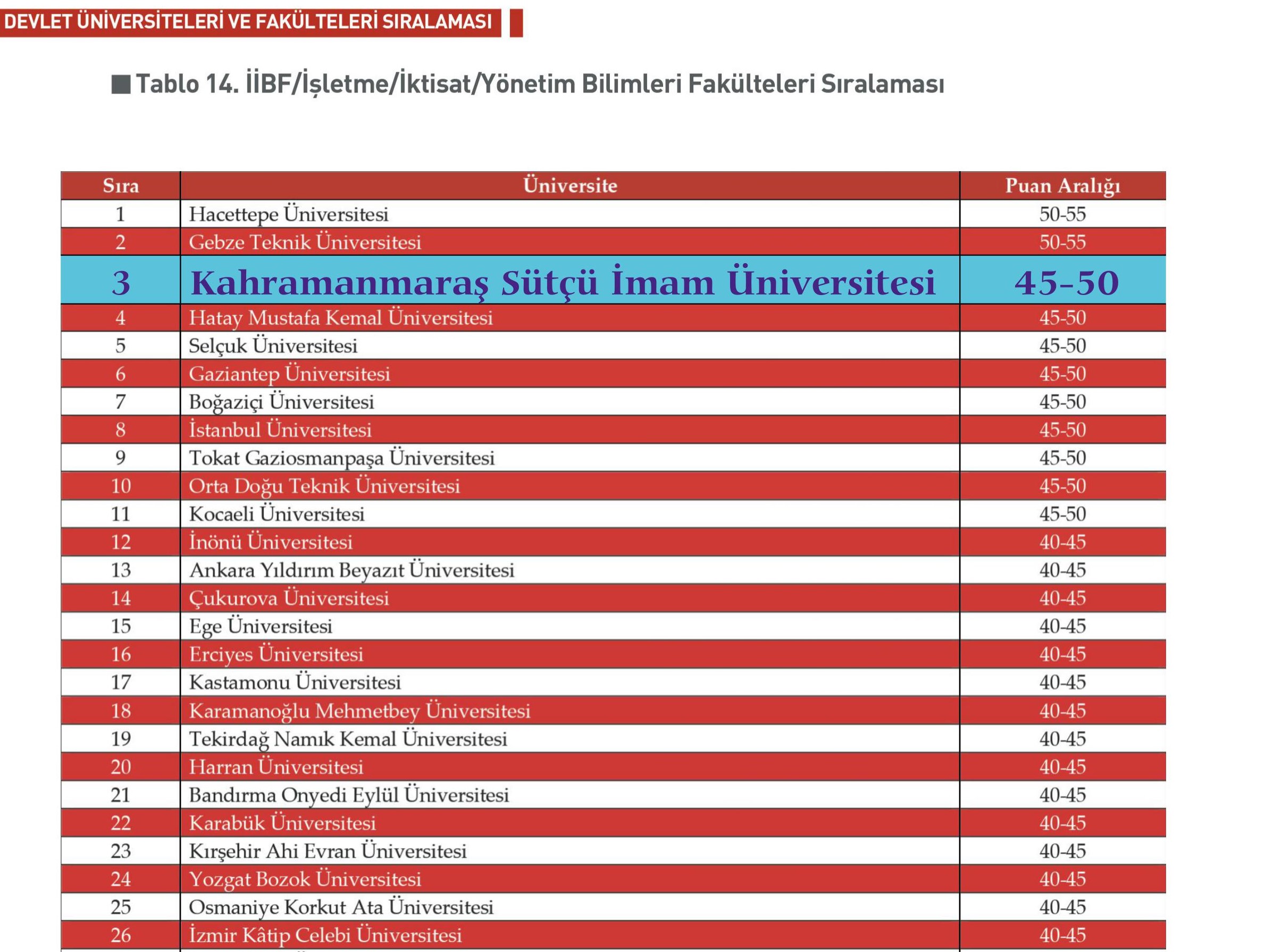Select İzmir Kâtip Çelebi Üniversitesi row
Viewport: 1282px width, 952px height.
(x=325, y=934)
